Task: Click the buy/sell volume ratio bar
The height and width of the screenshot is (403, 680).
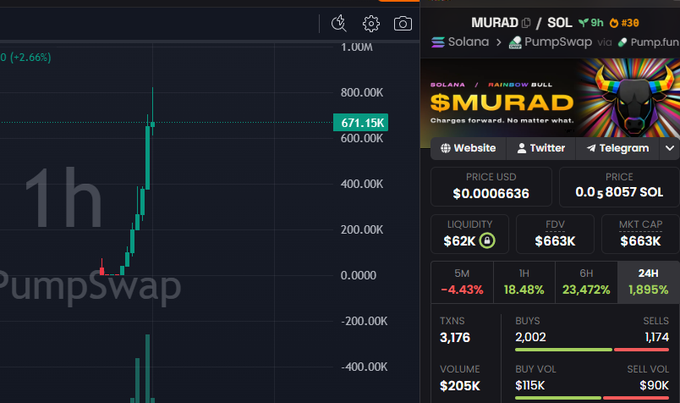Action: point(592,398)
